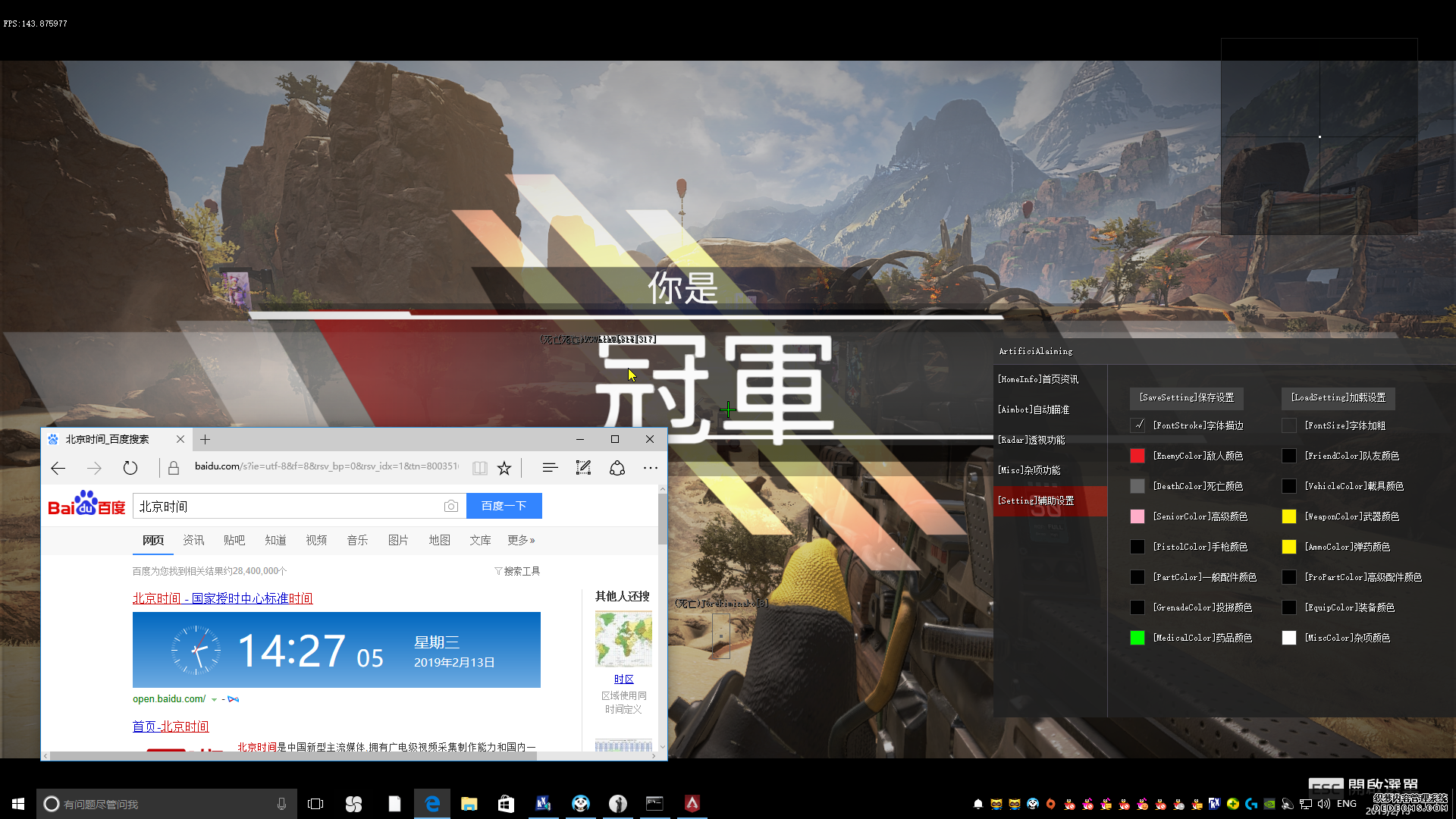Click the Baidu logo

pos(86,504)
